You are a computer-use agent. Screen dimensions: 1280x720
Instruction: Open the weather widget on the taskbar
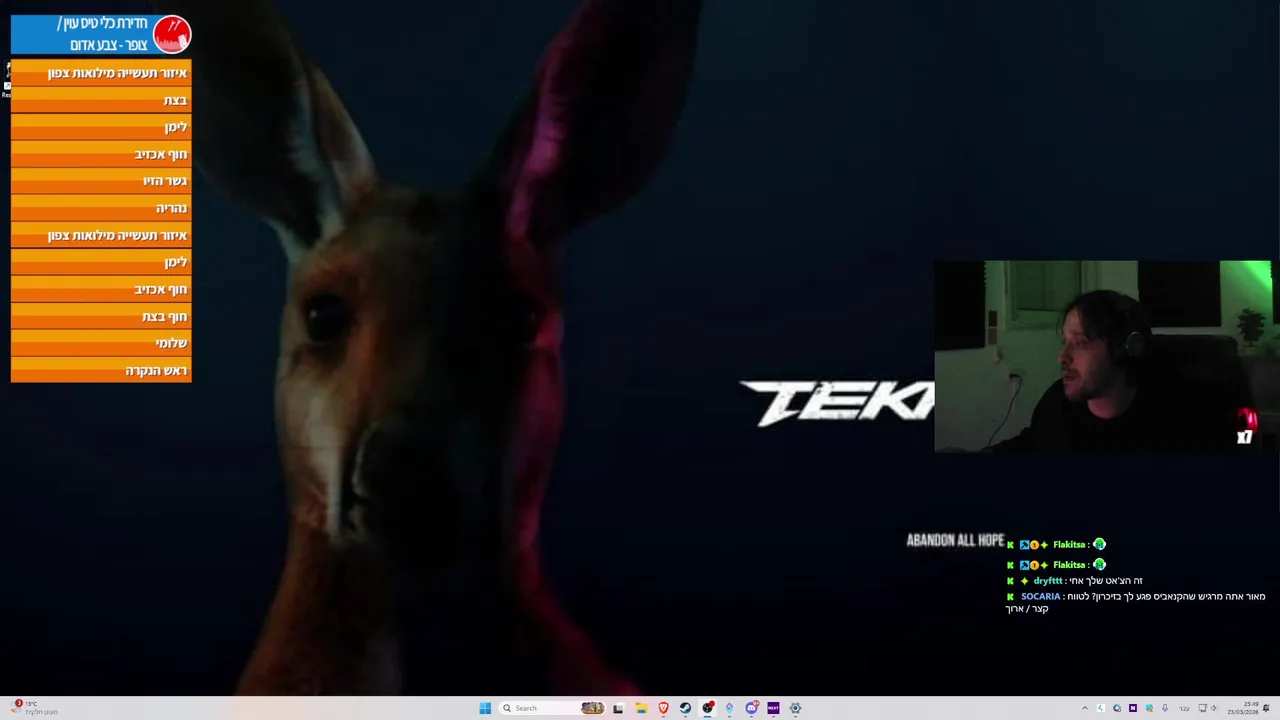(x=35, y=708)
